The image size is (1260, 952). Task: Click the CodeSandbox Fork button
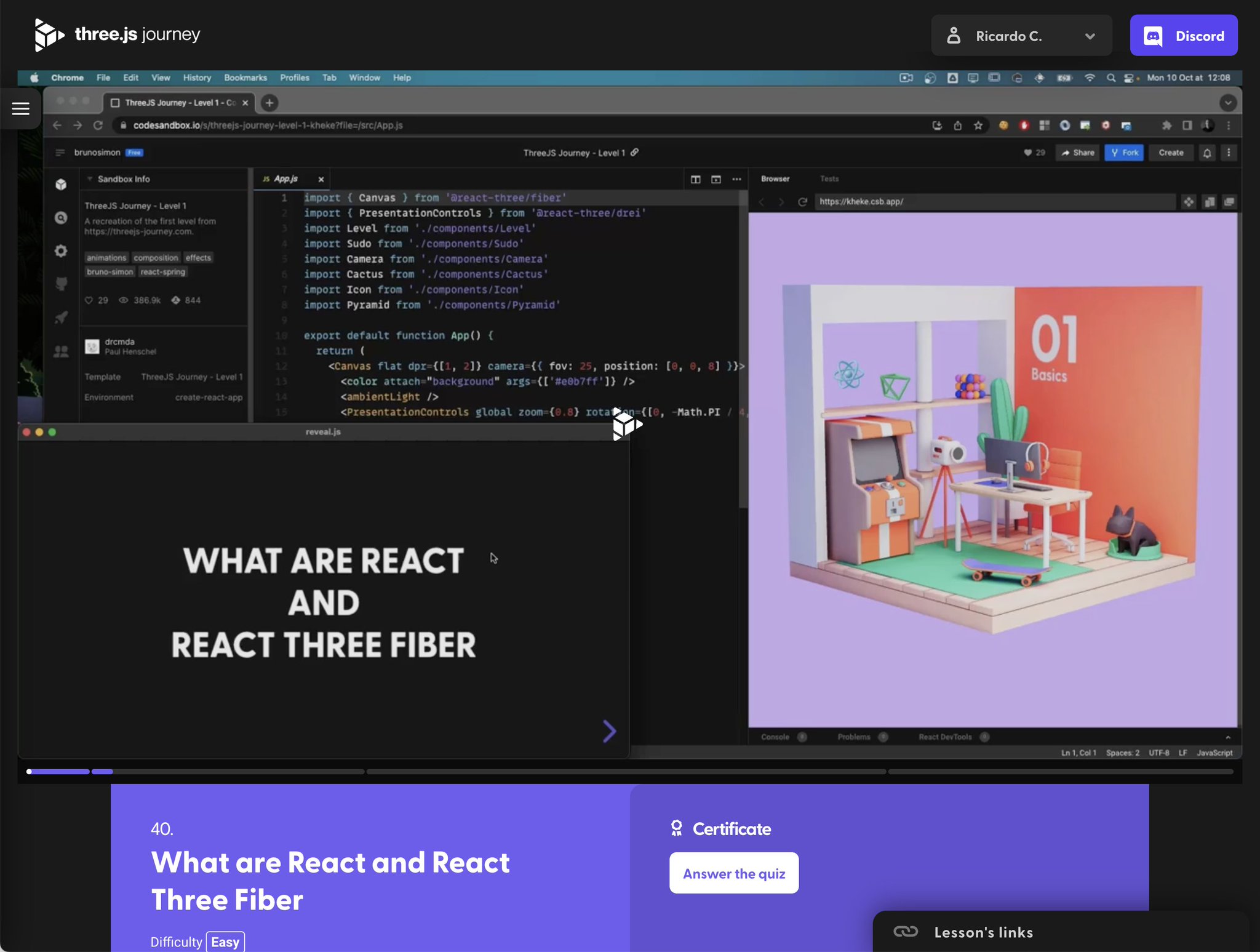coord(1124,153)
